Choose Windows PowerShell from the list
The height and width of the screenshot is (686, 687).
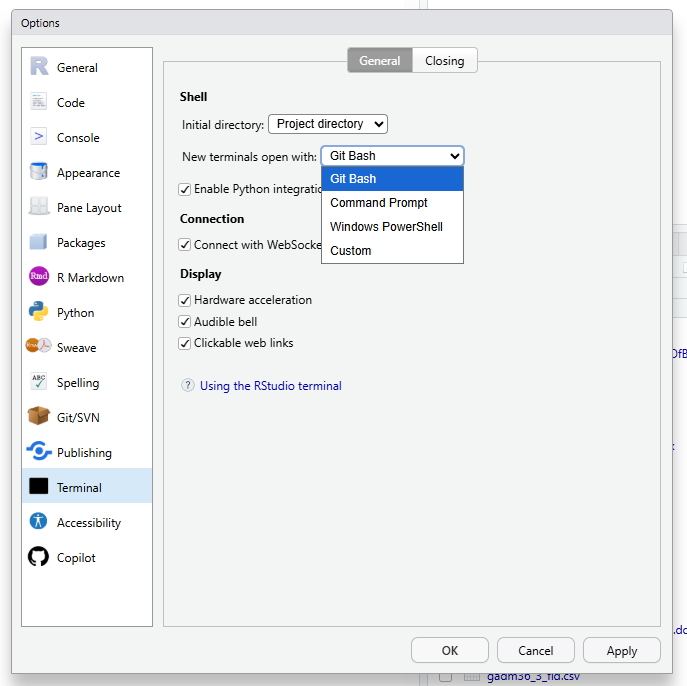coord(386,227)
